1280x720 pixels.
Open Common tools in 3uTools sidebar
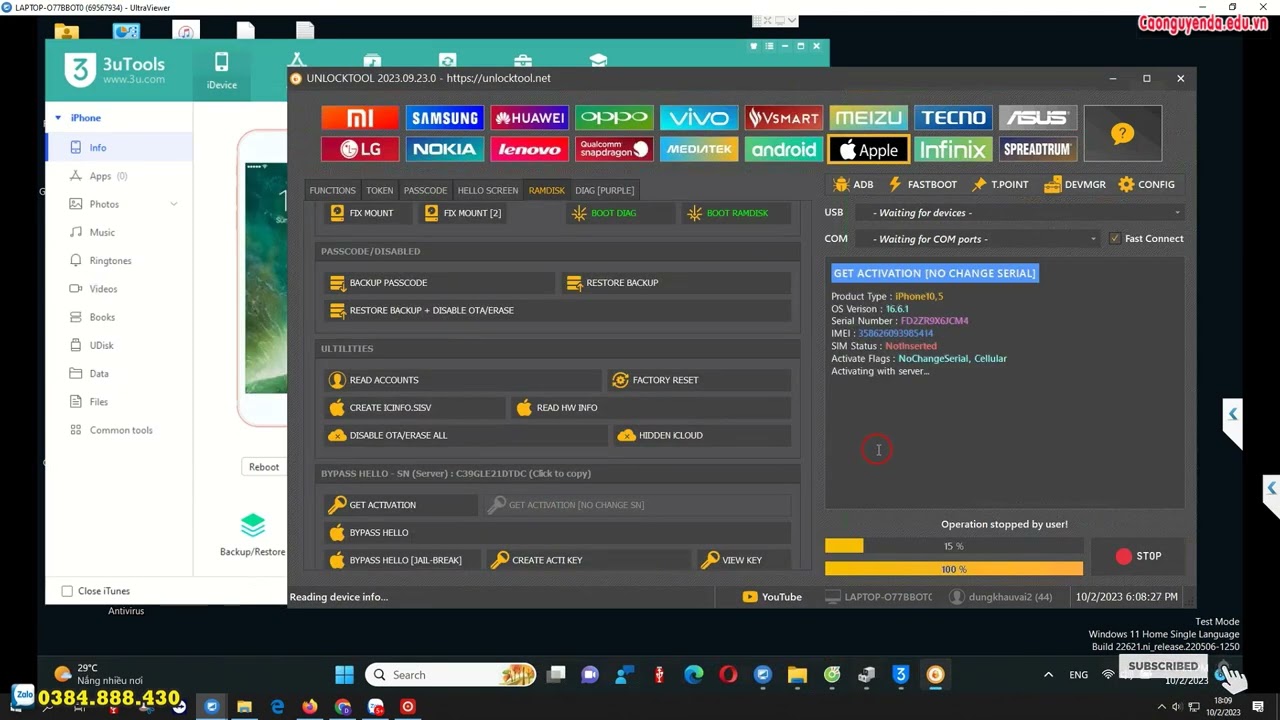coord(119,430)
